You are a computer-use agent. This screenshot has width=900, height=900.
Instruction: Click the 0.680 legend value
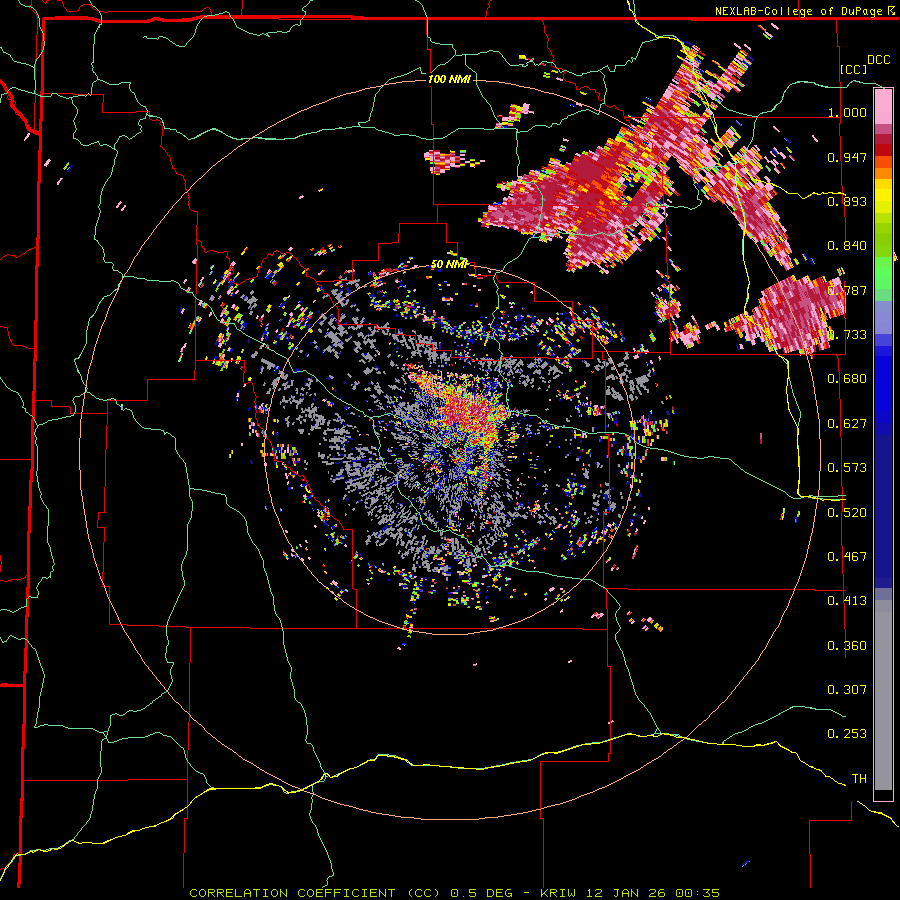(847, 379)
